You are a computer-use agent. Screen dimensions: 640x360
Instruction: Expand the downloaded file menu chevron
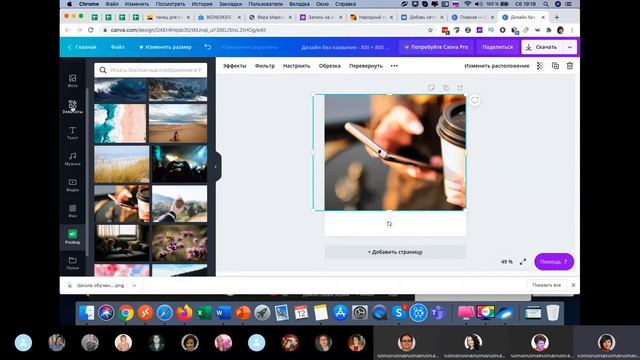[x=134, y=285]
